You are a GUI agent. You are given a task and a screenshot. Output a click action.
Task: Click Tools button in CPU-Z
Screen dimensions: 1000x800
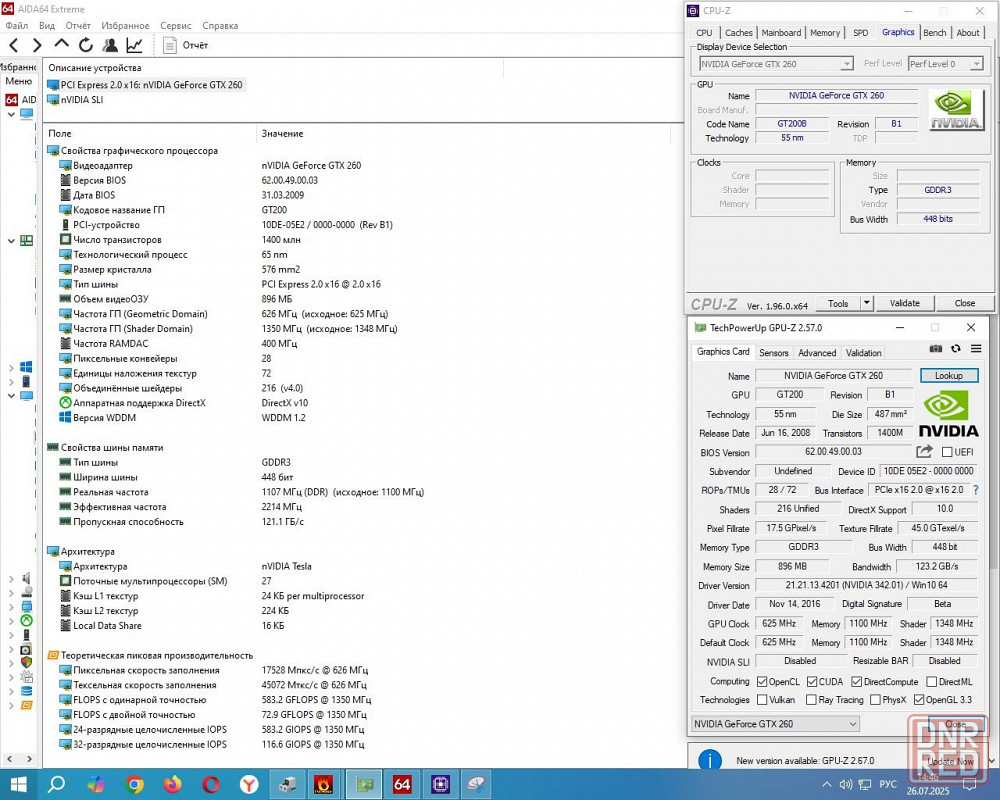point(837,303)
